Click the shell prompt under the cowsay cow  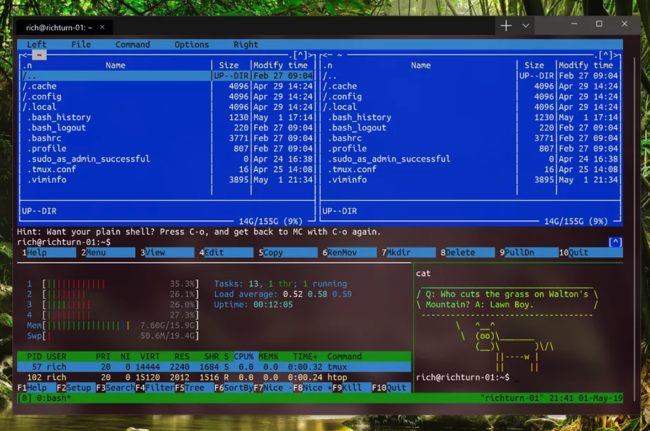tap(463, 377)
